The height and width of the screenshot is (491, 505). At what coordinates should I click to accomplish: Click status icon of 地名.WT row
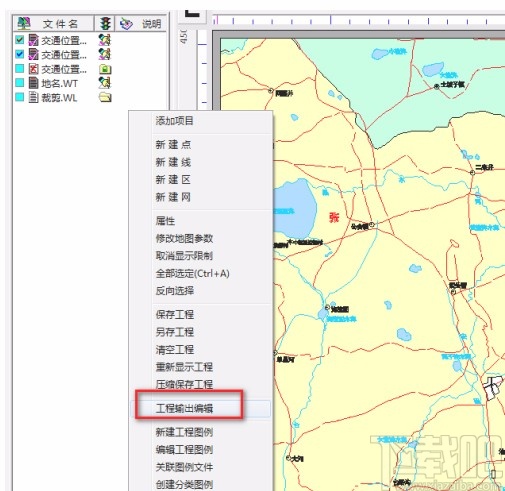[105, 83]
